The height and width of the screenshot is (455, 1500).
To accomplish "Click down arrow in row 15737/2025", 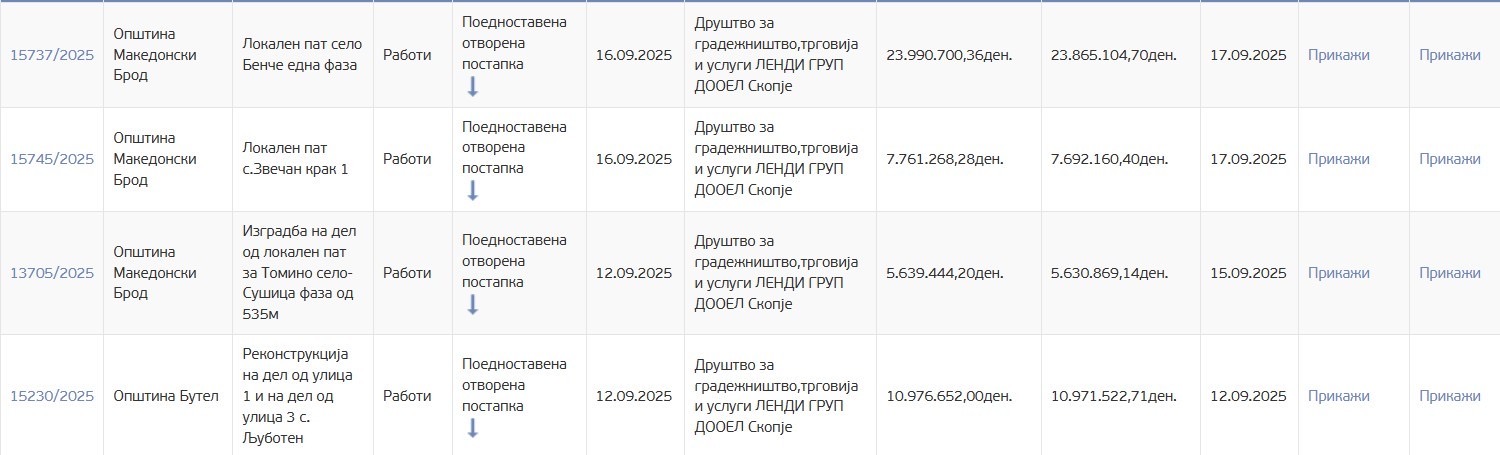I will (x=473, y=87).
